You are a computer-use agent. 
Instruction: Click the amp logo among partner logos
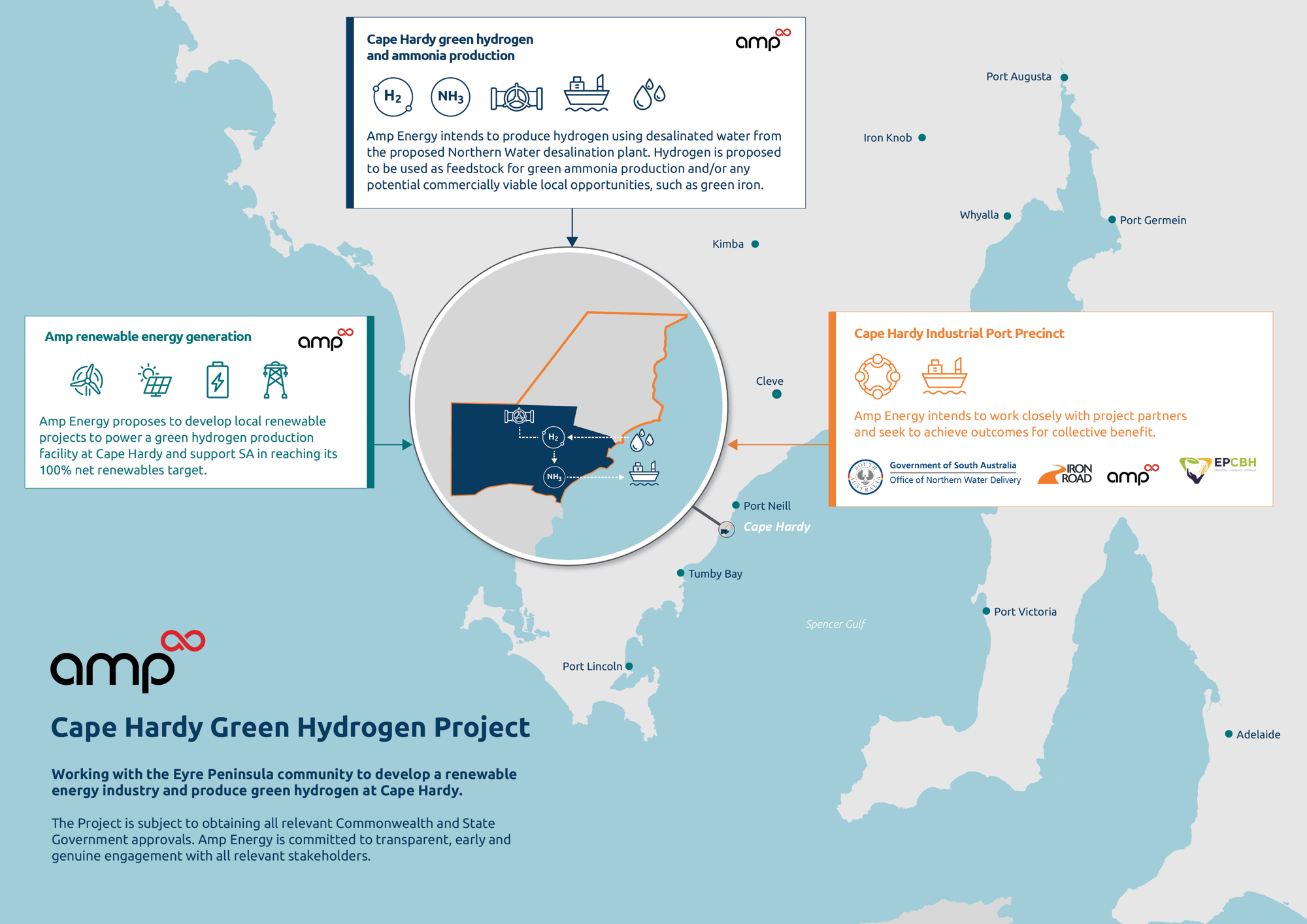pos(1133,474)
